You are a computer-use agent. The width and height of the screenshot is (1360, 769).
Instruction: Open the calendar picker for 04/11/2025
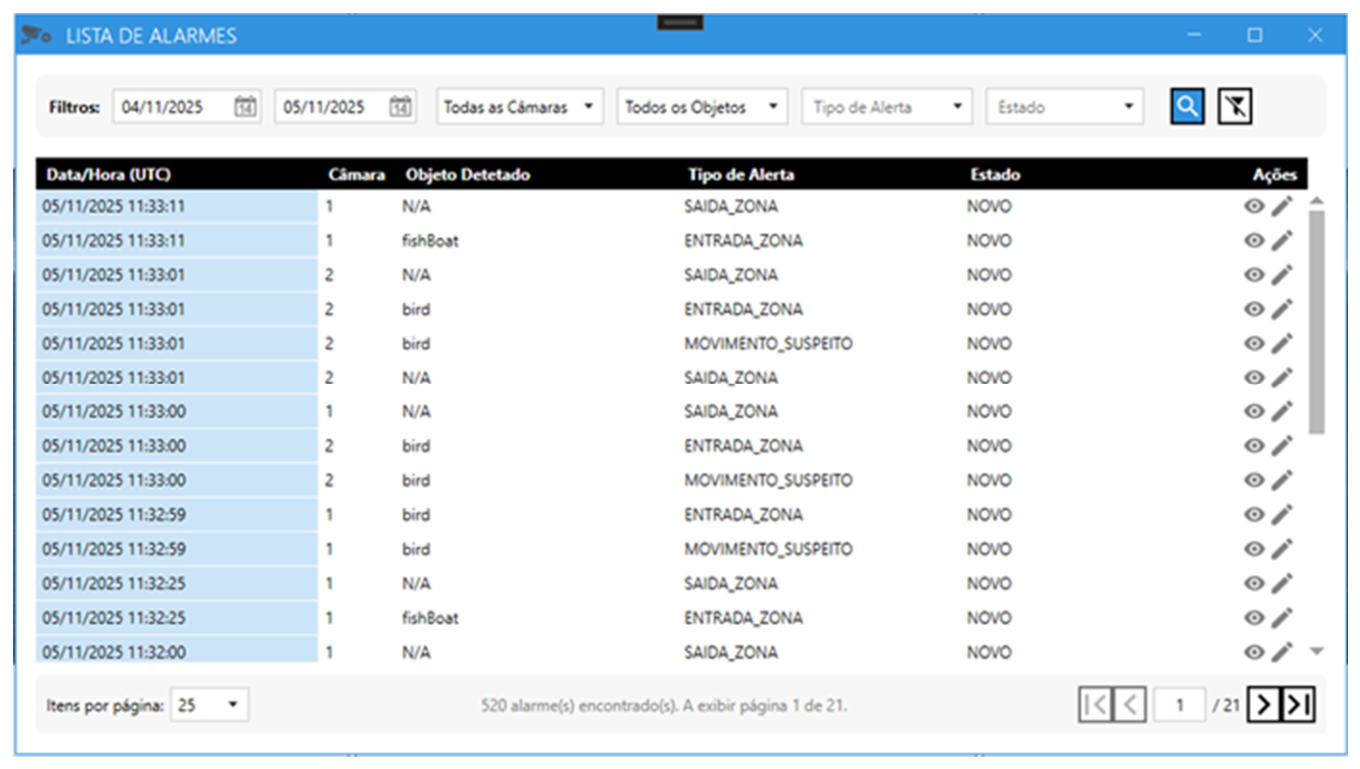tap(245, 106)
